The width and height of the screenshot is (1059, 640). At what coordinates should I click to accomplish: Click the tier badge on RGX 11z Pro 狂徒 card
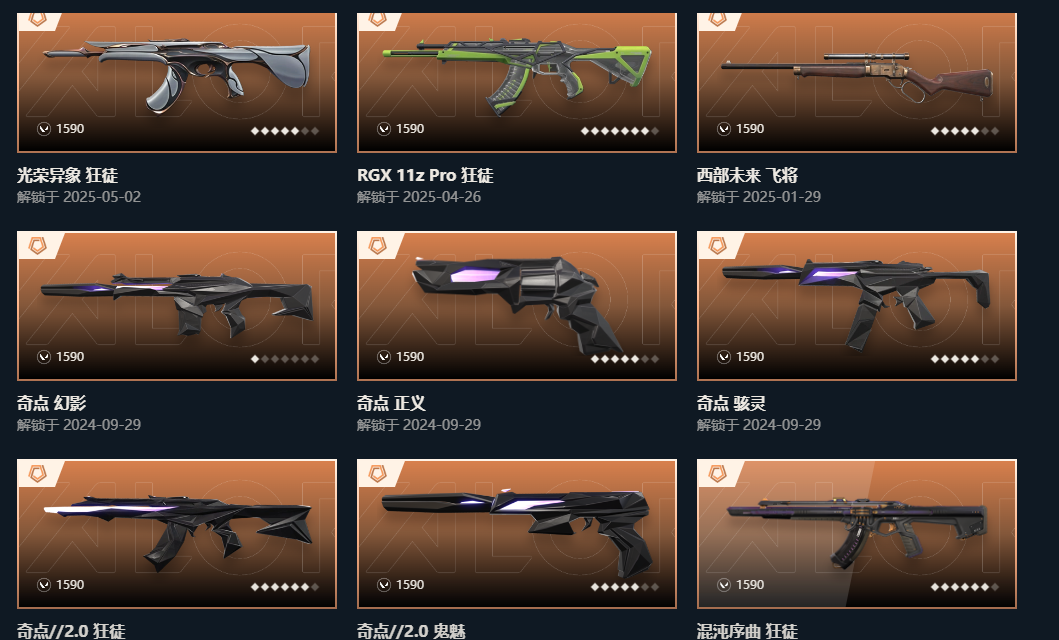click(x=378, y=20)
